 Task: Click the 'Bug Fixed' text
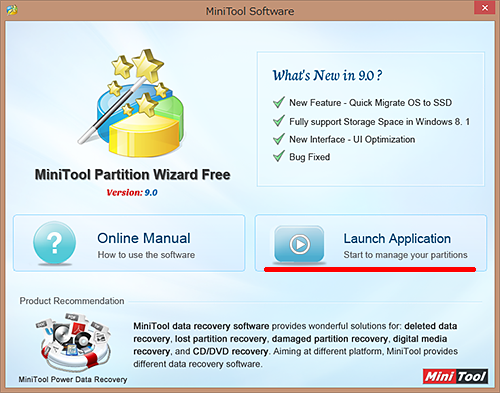[x=310, y=157]
